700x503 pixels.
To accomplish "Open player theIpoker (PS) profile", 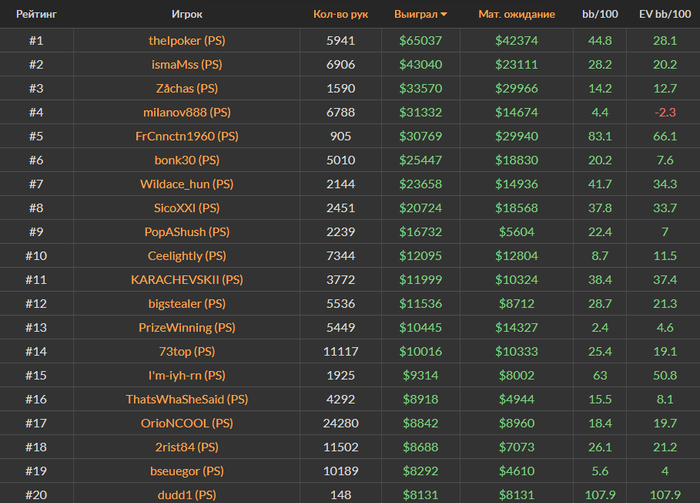I will [187, 41].
